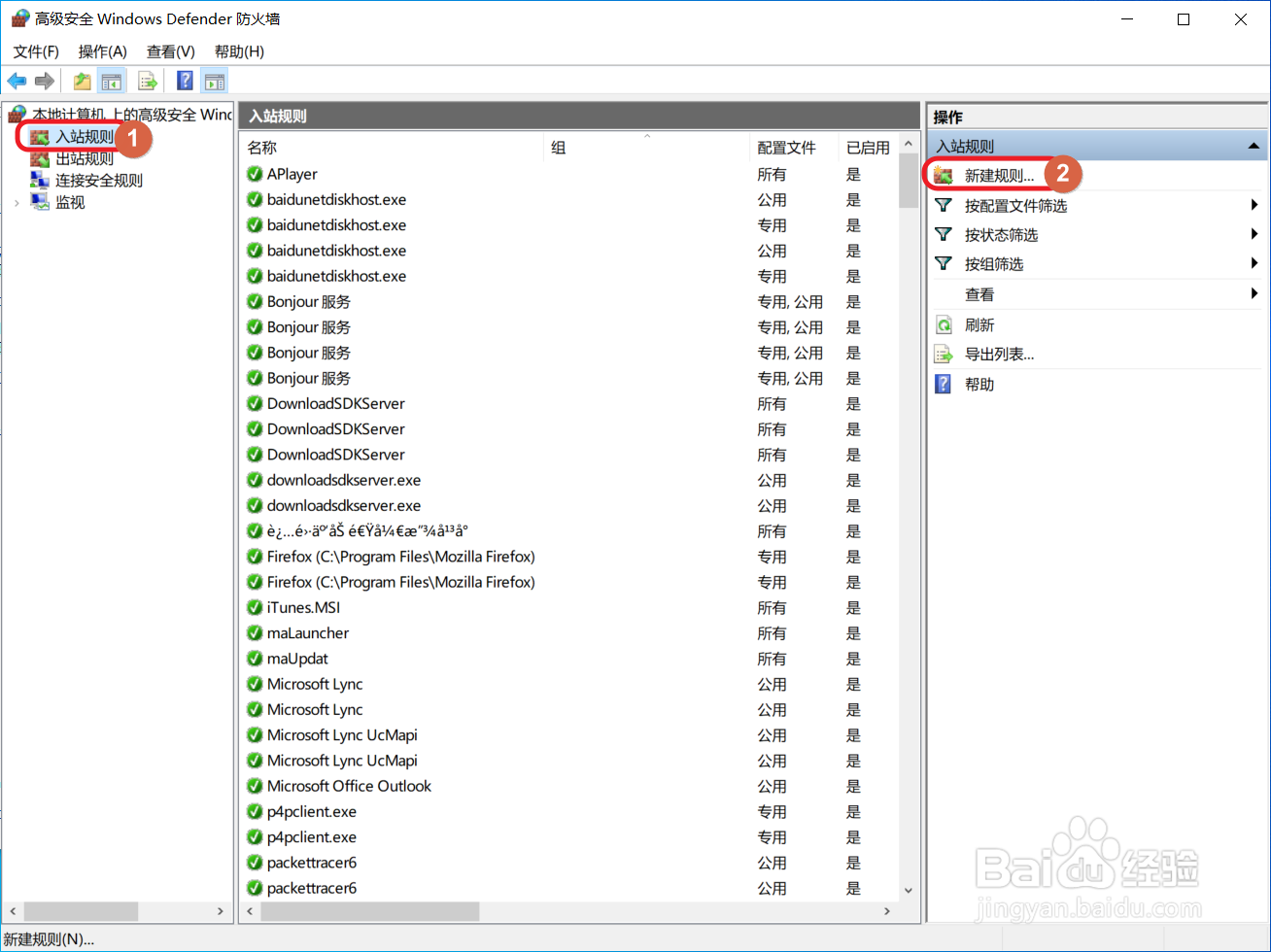1271x952 pixels.
Task: Click 按组筛选 in the actions pane
Action: coord(994,264)
